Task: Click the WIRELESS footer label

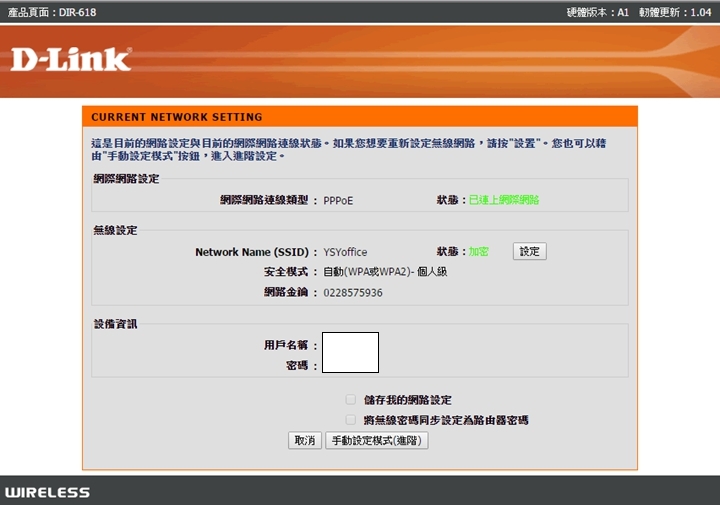Action: [x=47, y=493]
